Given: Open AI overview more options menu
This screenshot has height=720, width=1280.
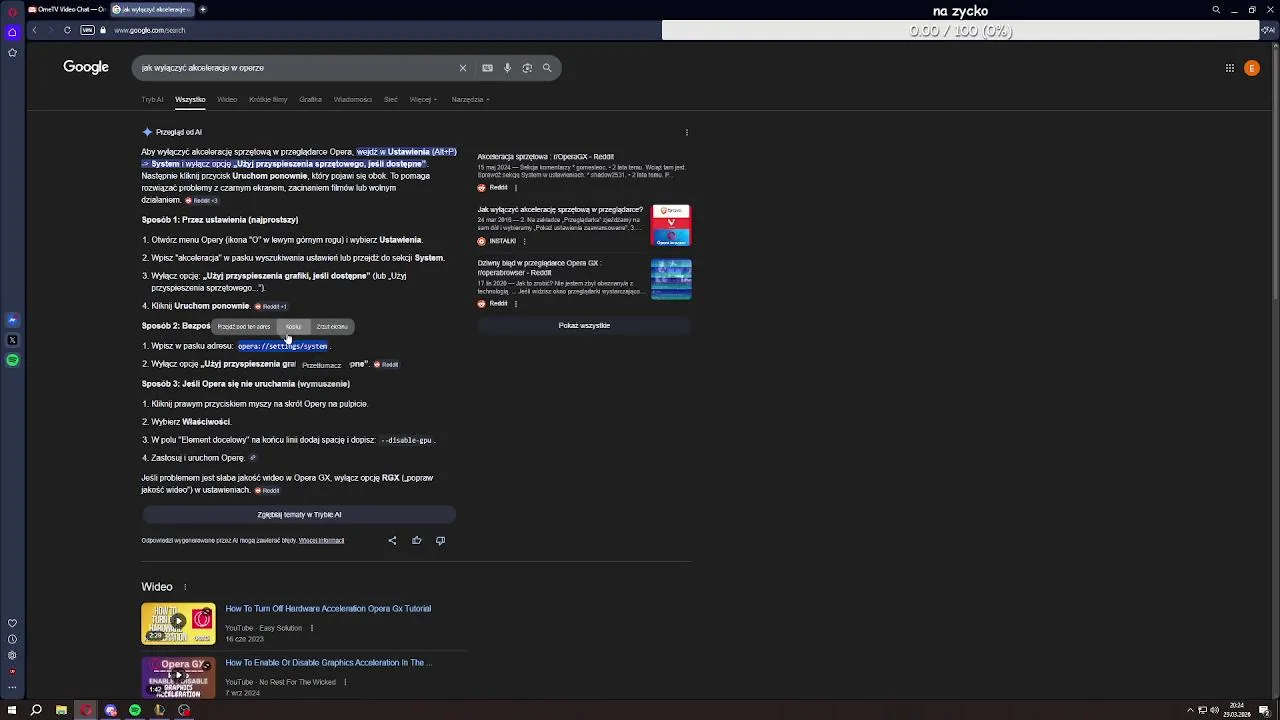Looking at the screenshot, I should (x=686, y=132).
